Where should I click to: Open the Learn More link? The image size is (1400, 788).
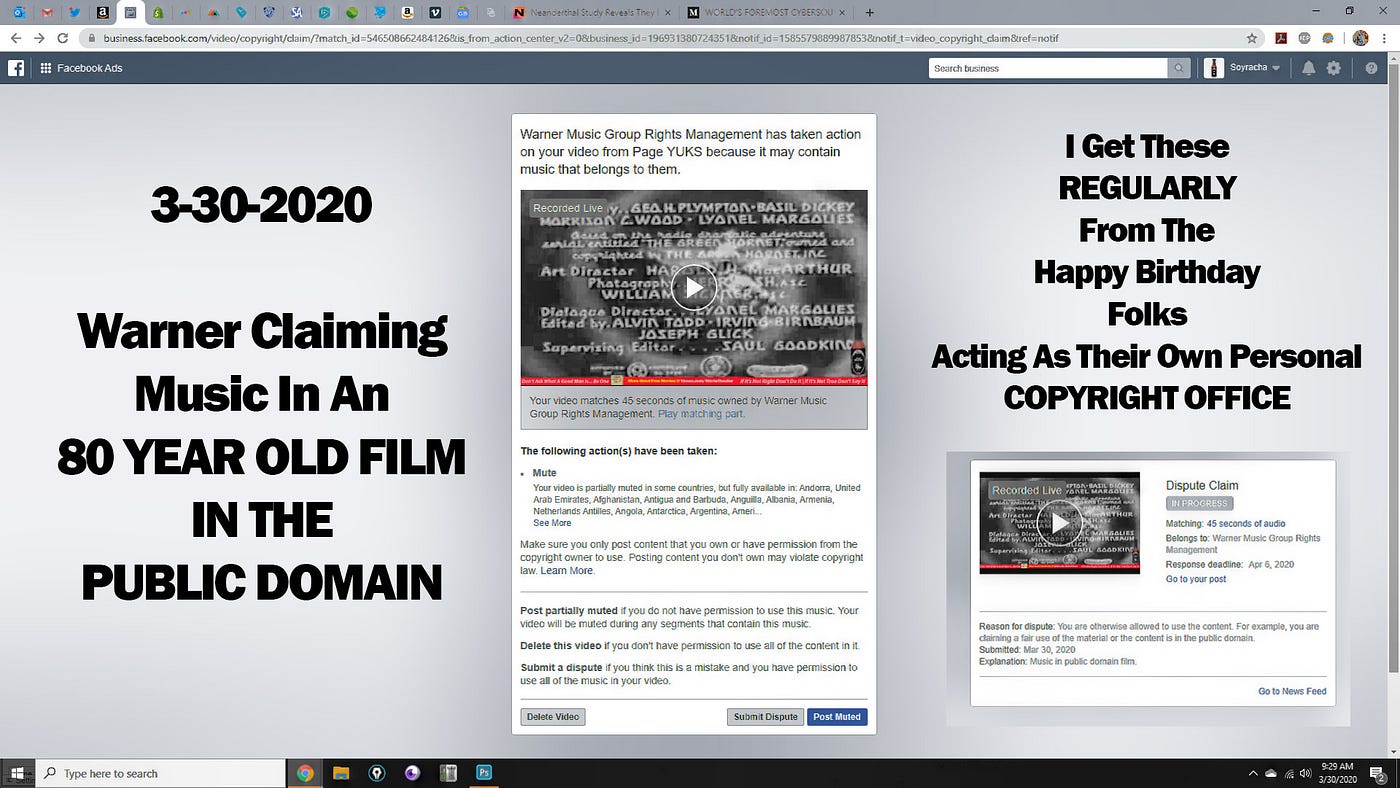[x=567, y=571]
